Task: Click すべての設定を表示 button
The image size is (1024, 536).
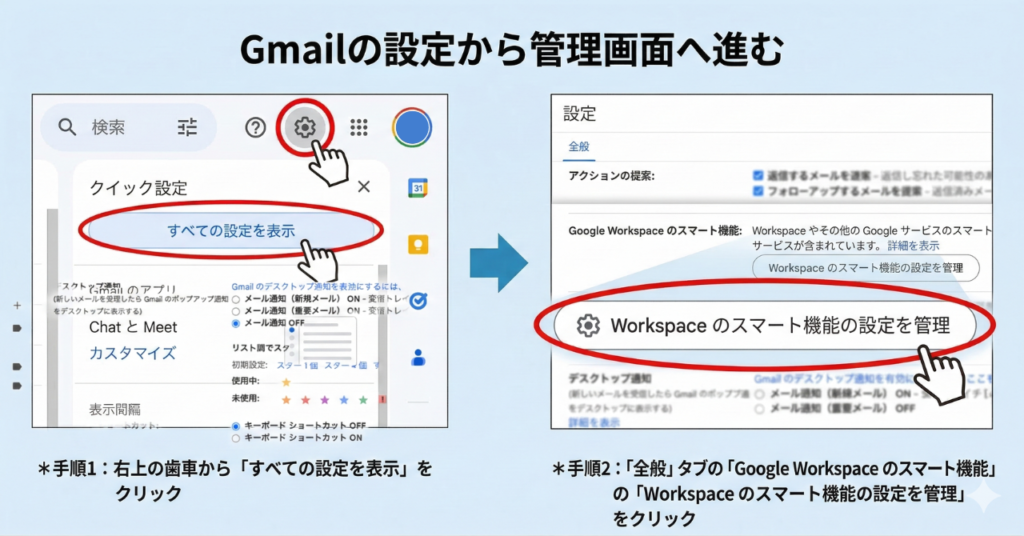Action: (x=231, y=230)
